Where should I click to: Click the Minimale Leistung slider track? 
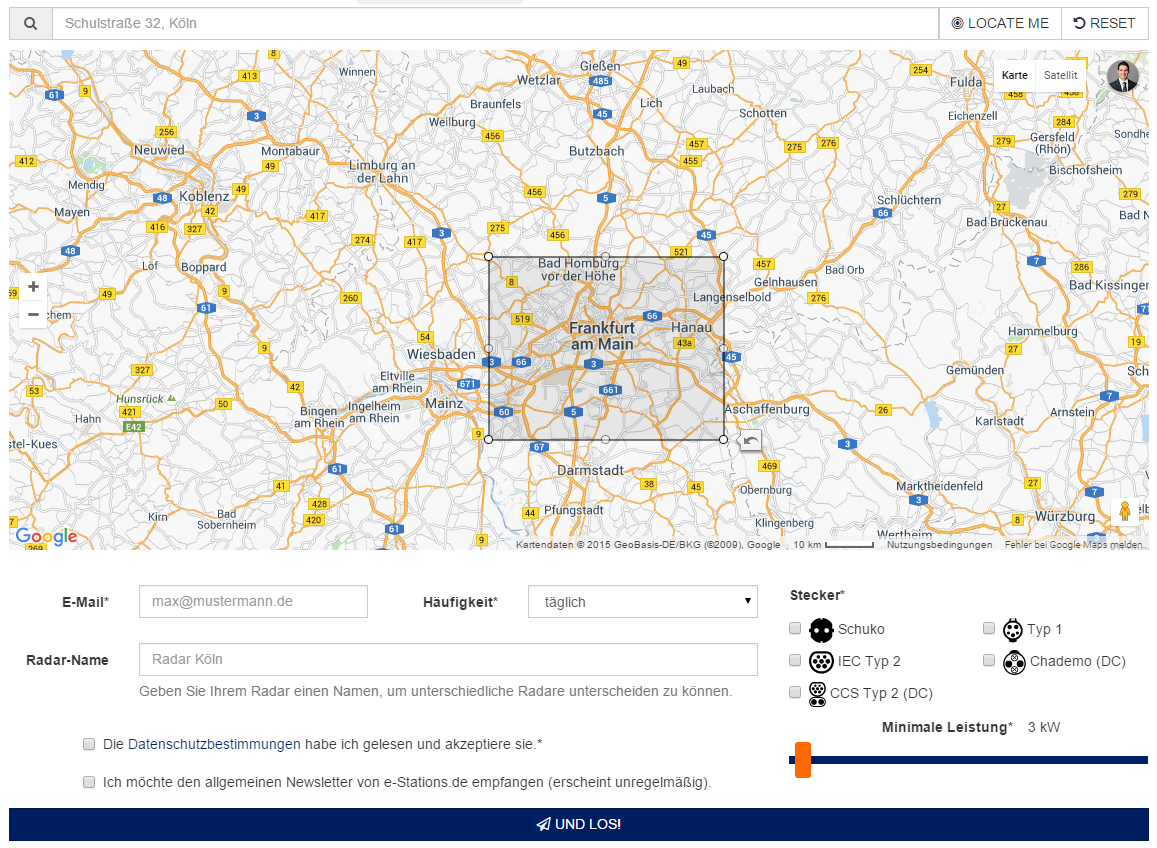[968, 759]
